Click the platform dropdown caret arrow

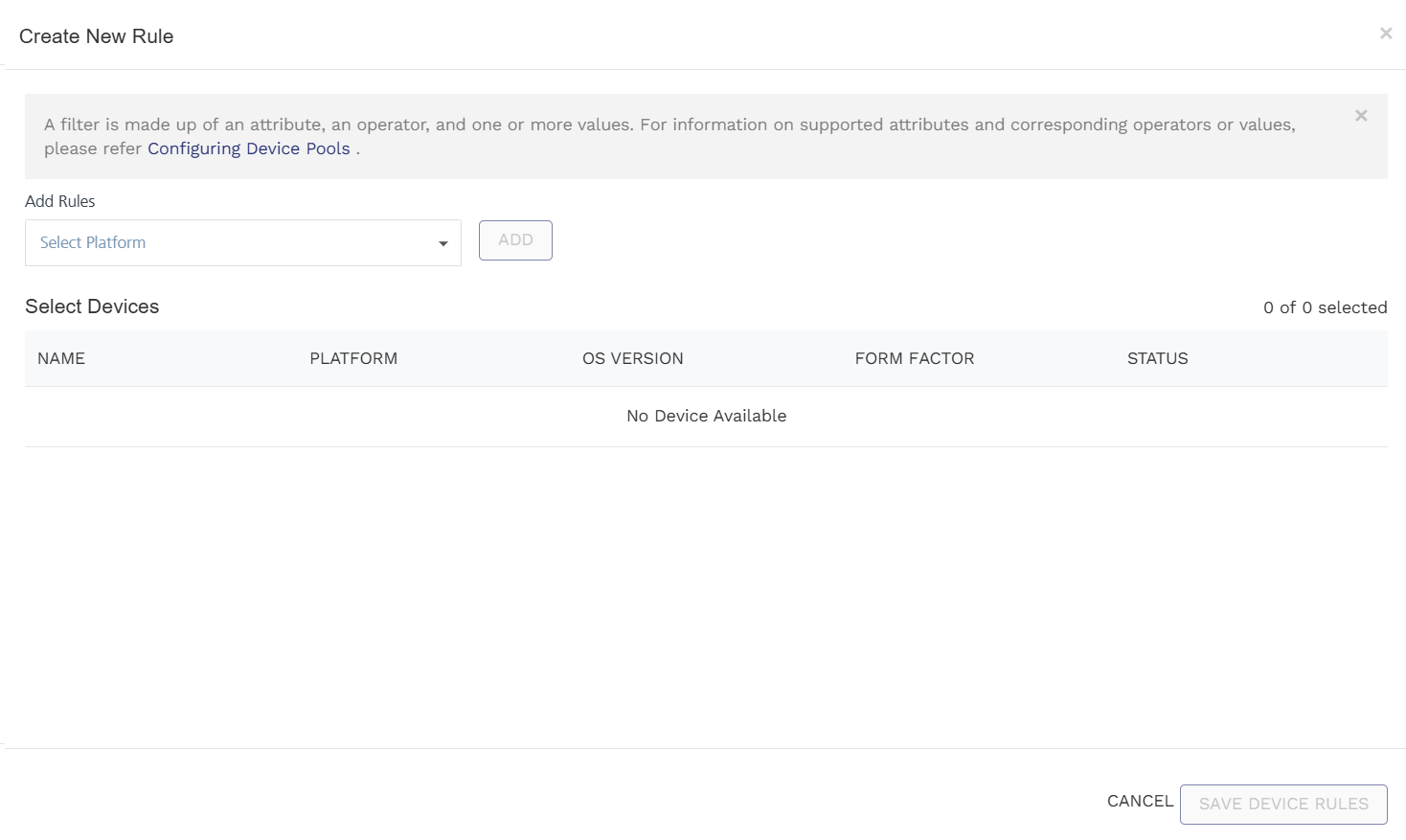[442, 244]
